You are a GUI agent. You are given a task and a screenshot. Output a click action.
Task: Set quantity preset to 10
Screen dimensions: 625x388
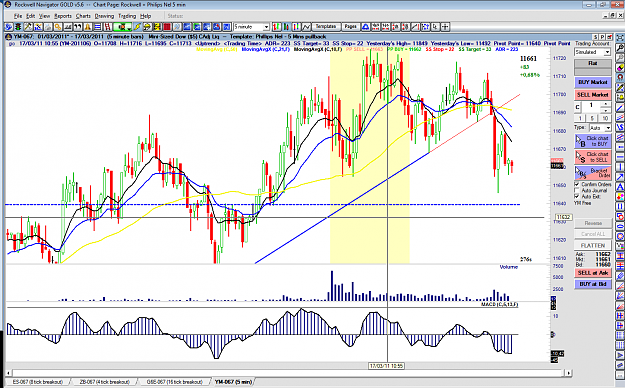point(605,118)
